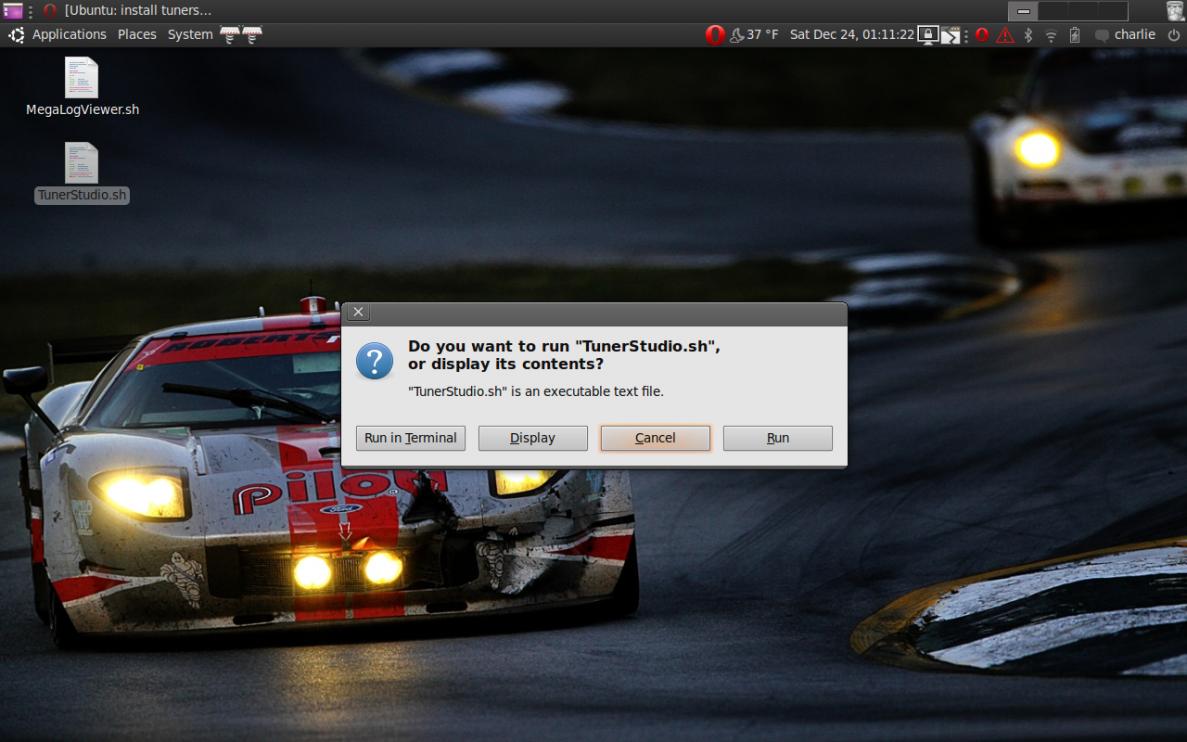Click the Run button to execute TunerStudio.sh
Viewport: 1187px width, 742px height.
pos(777,438)
